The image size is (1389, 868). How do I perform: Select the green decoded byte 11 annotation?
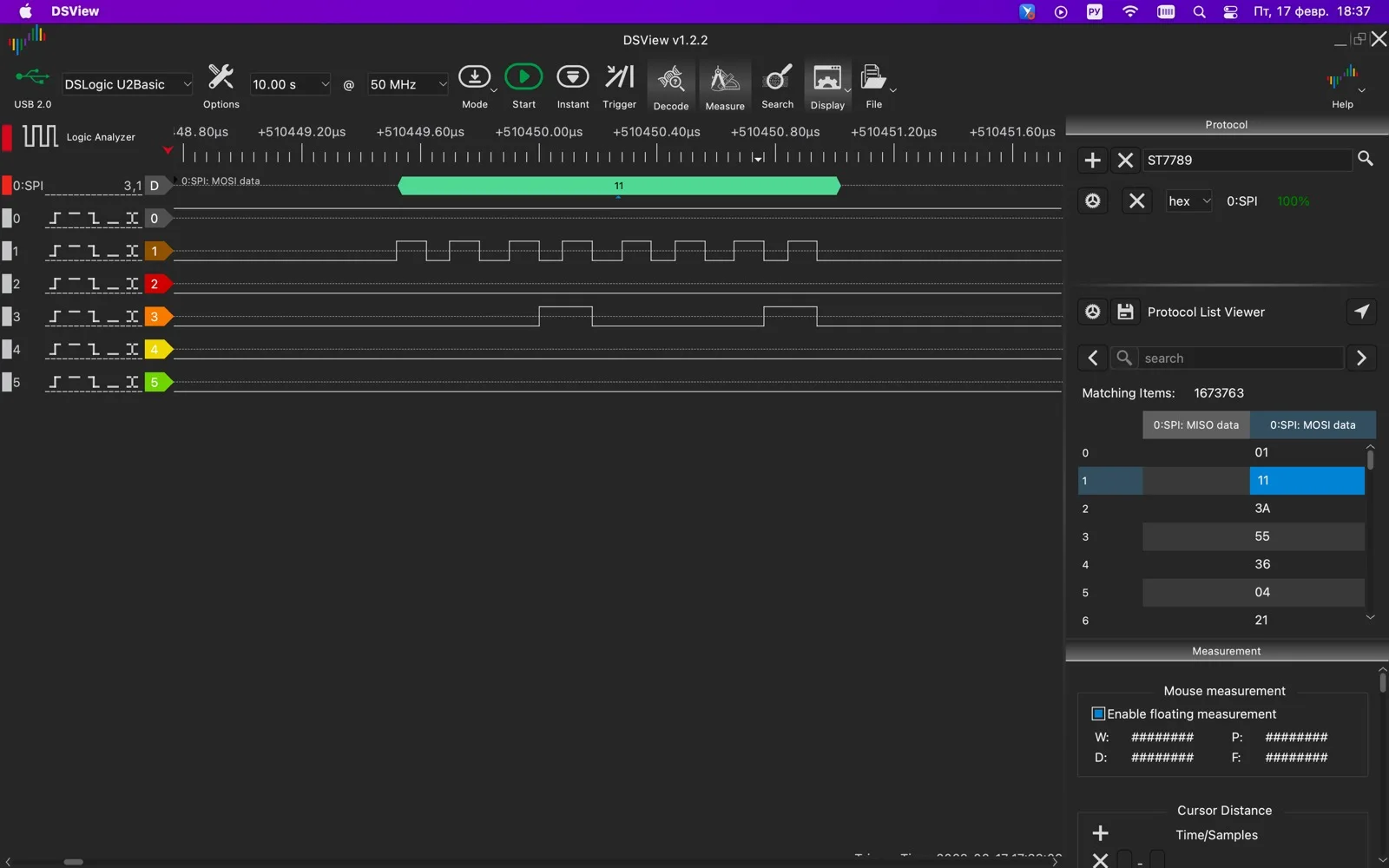coord(619,186)
